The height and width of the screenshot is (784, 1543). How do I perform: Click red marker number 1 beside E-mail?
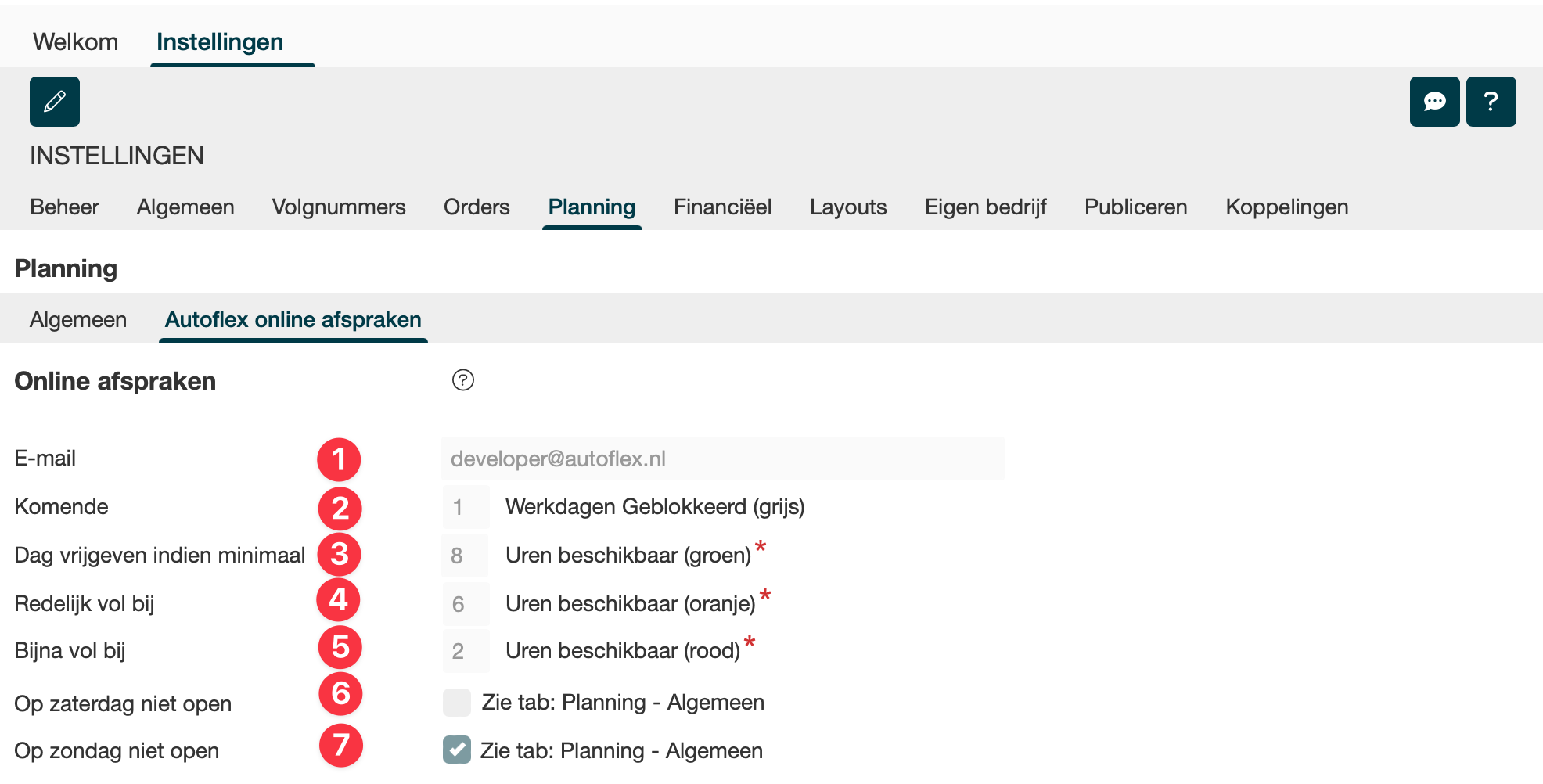tap(339, 459)
